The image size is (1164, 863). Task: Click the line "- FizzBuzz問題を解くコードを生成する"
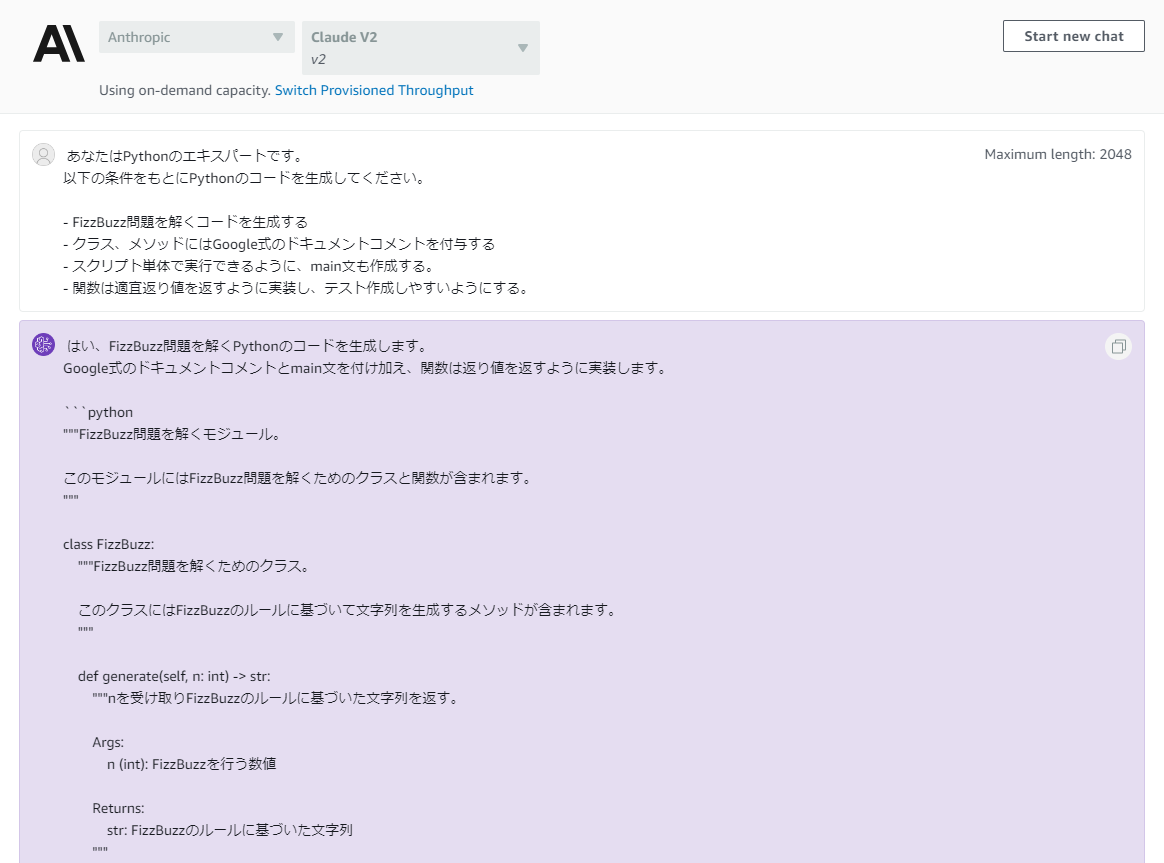pos(186,222)
